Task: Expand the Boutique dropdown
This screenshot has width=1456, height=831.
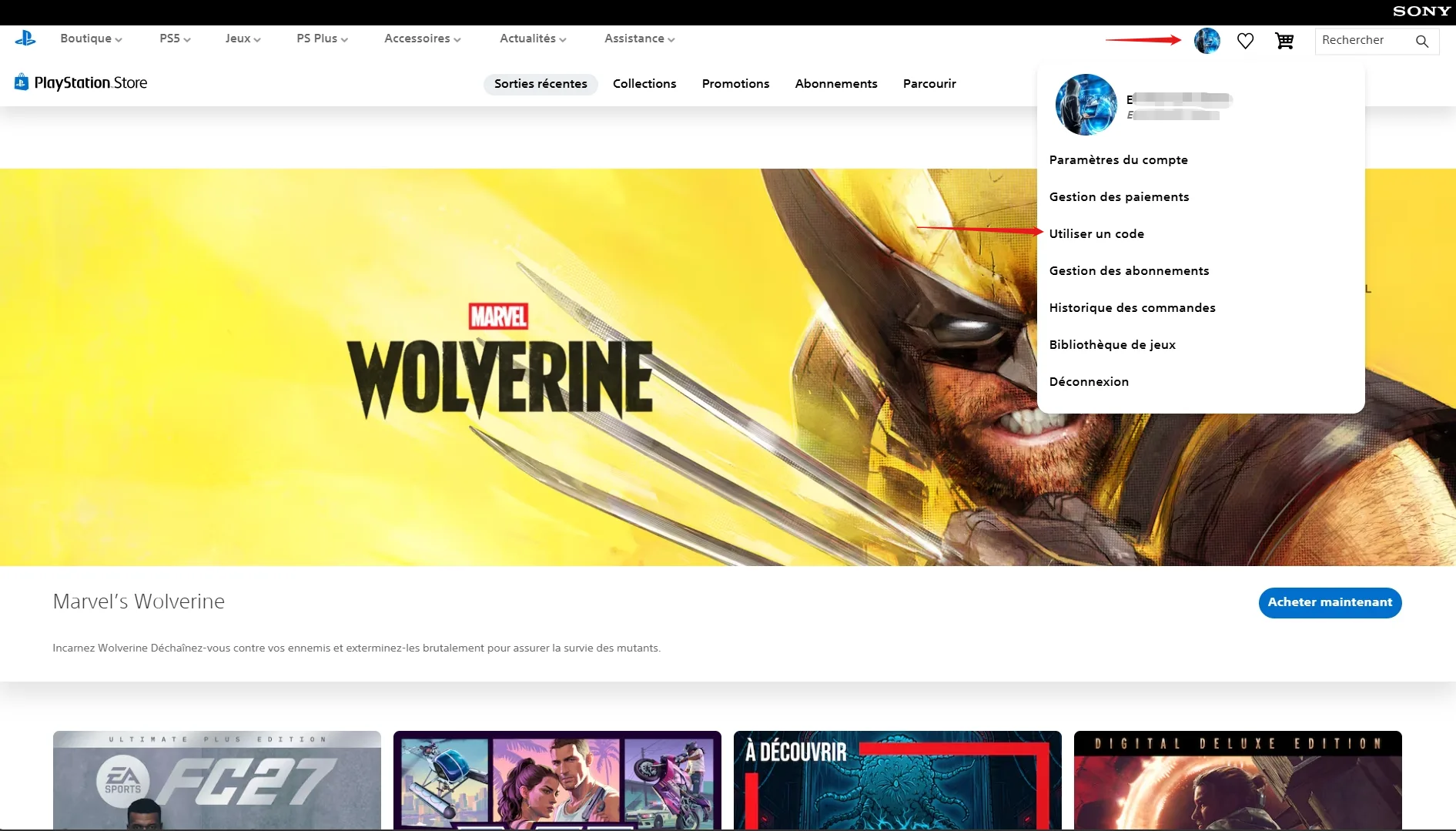Action: pyautogui.click(x=91, y=39)
